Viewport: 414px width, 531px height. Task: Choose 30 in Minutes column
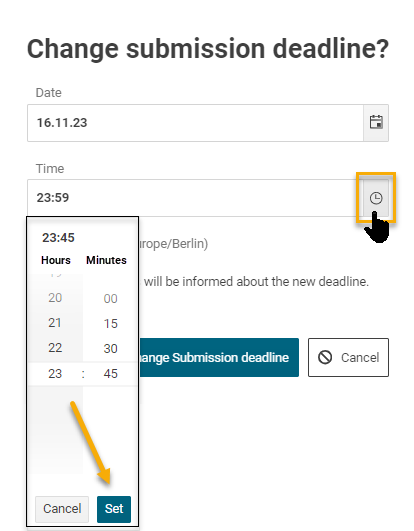pos(110,349)
